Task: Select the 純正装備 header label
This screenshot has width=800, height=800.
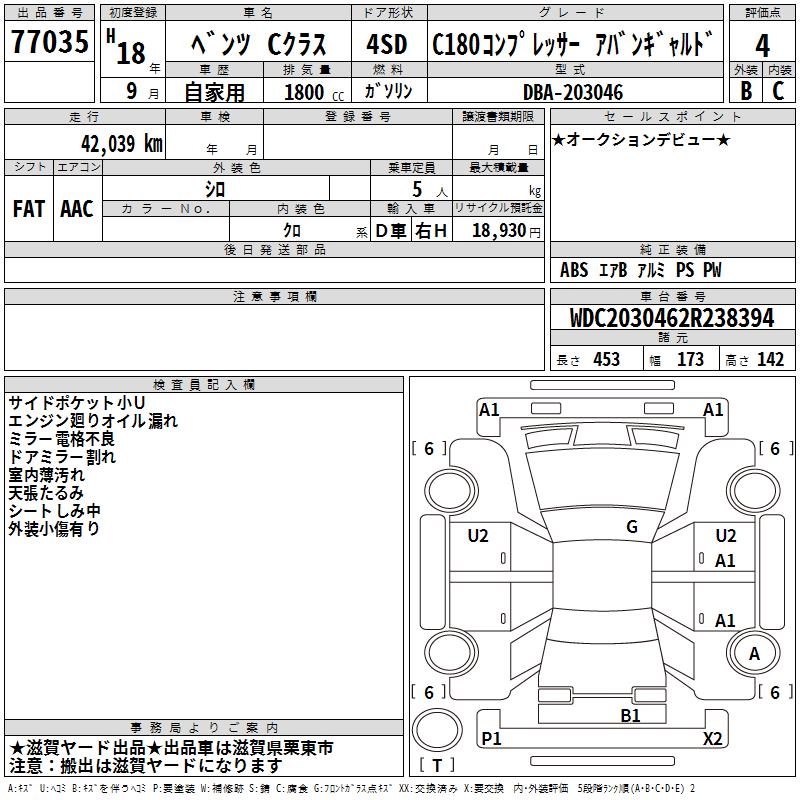Action: pyautogui.click(x=673, y=249)
